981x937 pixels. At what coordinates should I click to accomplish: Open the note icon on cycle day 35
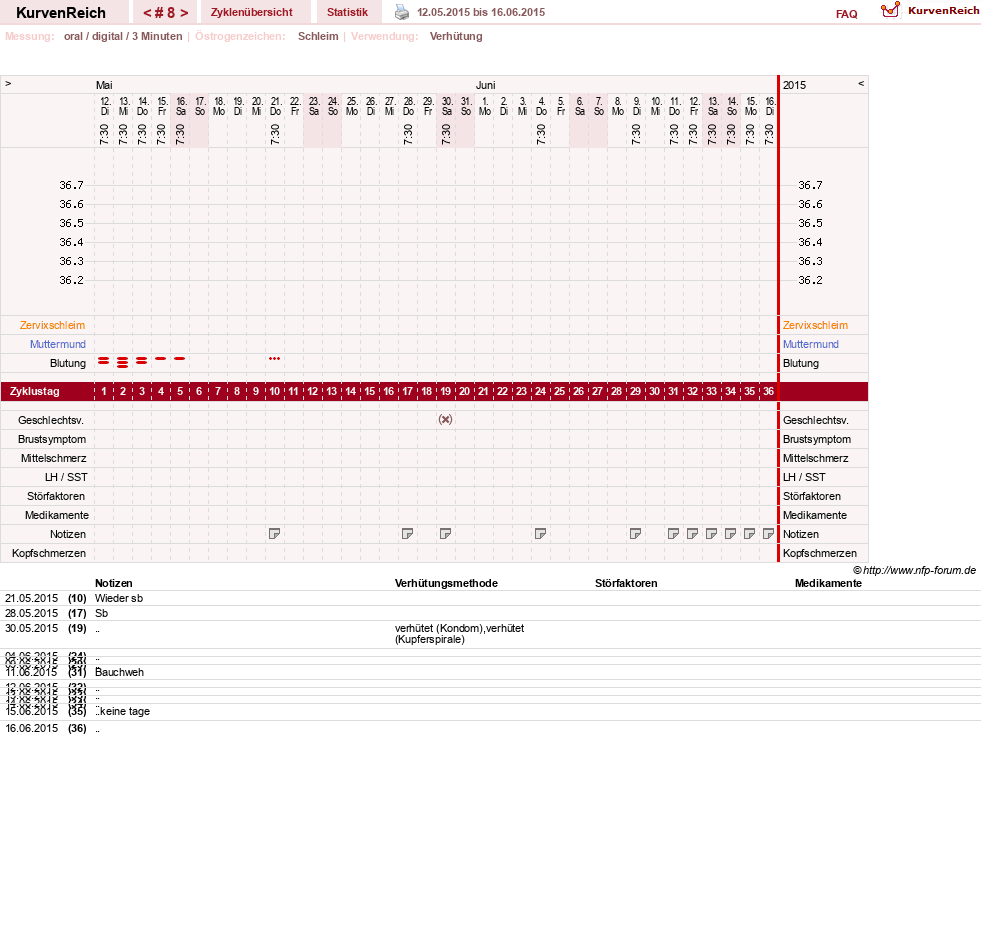[750, 534]
